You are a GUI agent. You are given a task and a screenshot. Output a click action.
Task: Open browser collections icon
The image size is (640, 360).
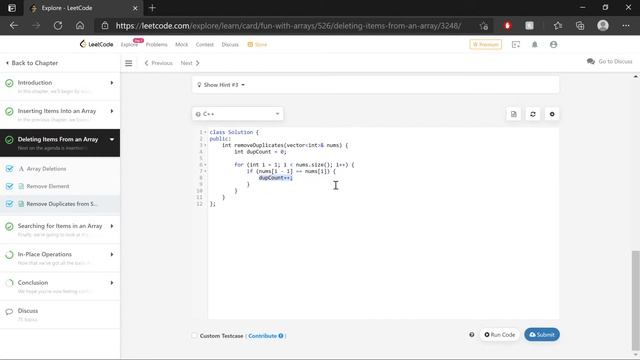(x=580, y=26)
